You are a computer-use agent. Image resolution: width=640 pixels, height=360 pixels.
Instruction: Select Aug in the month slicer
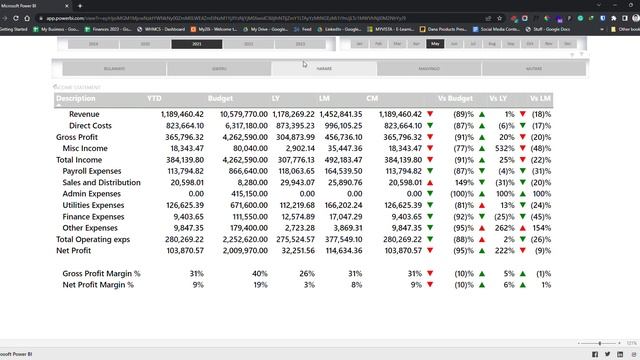tap(492, 44)
